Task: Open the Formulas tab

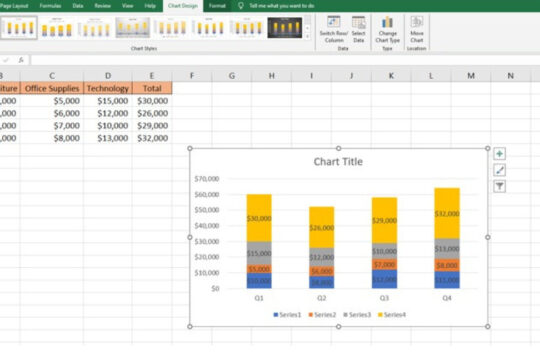Action: [50, 6]
